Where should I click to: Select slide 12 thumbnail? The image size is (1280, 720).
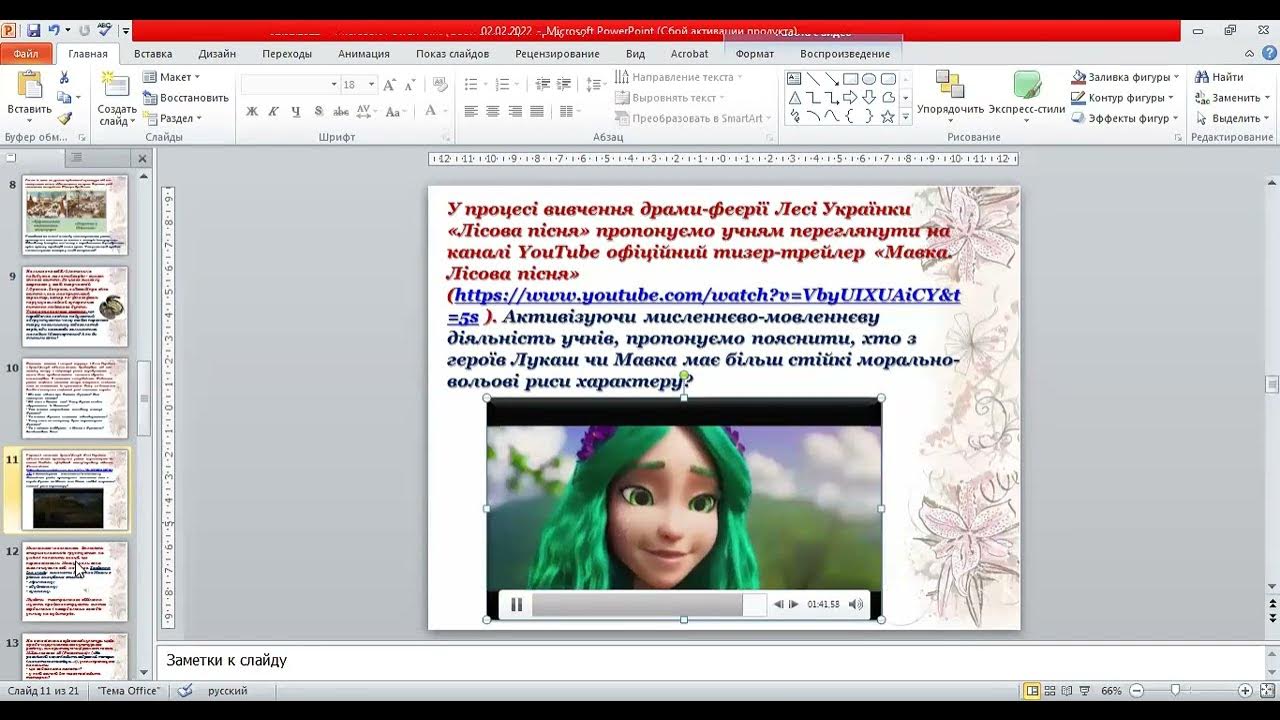(x=76, y=581)
